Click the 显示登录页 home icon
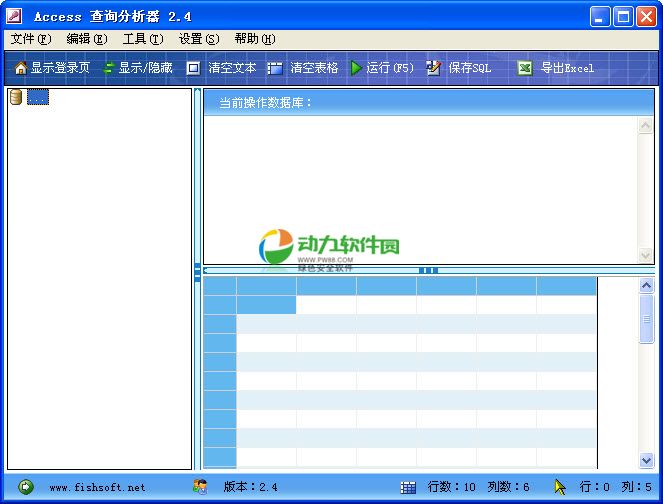 (x=20, y=68)
